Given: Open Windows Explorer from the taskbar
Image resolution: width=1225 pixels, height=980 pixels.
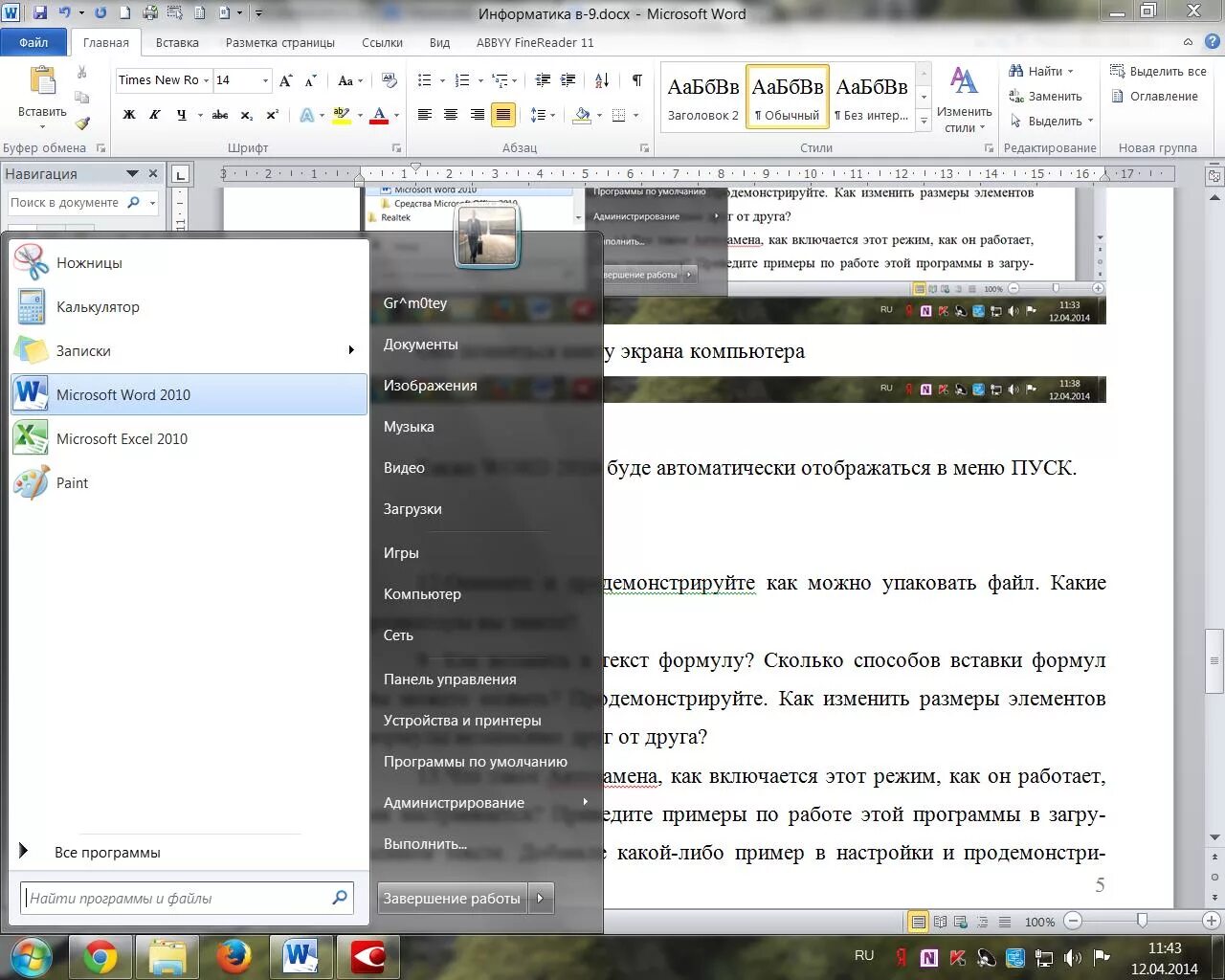Looking at the screenshot, I should point(167,956).
